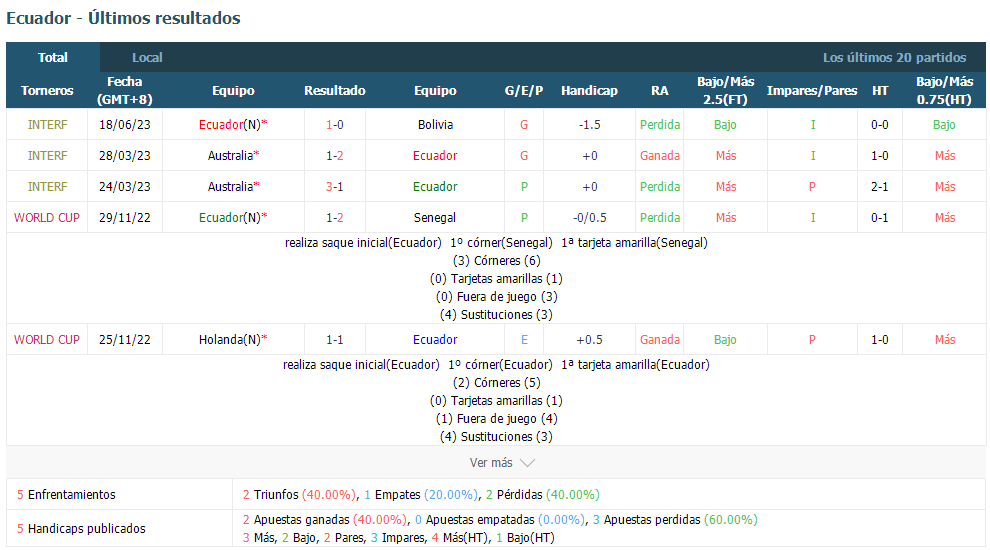Click Australia in the 28/03/23 row
This screenshot has height=550, width=990.
(233, 155)
